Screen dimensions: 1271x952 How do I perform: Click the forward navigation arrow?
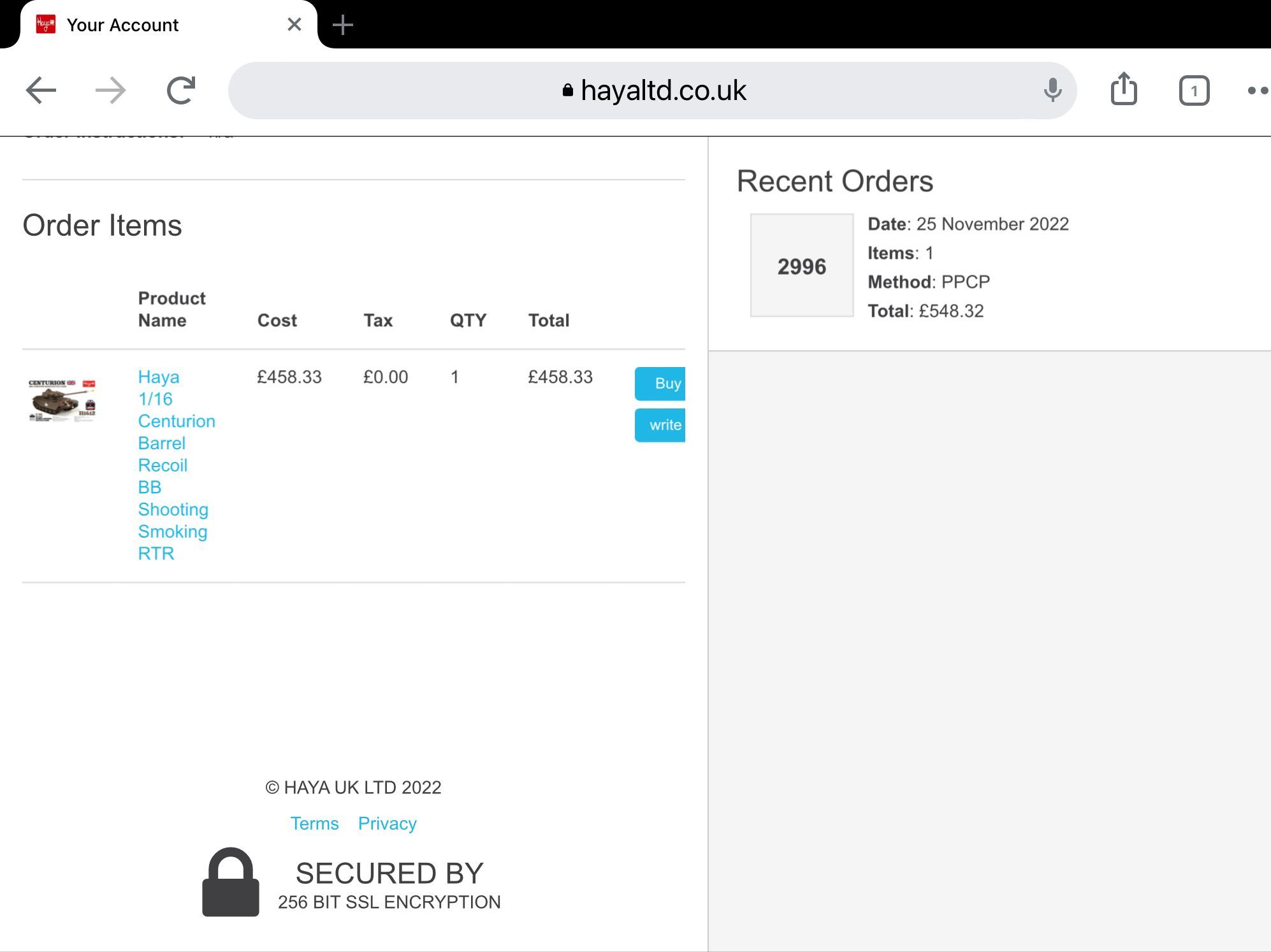pyautogui.click(x=111, y=90)
